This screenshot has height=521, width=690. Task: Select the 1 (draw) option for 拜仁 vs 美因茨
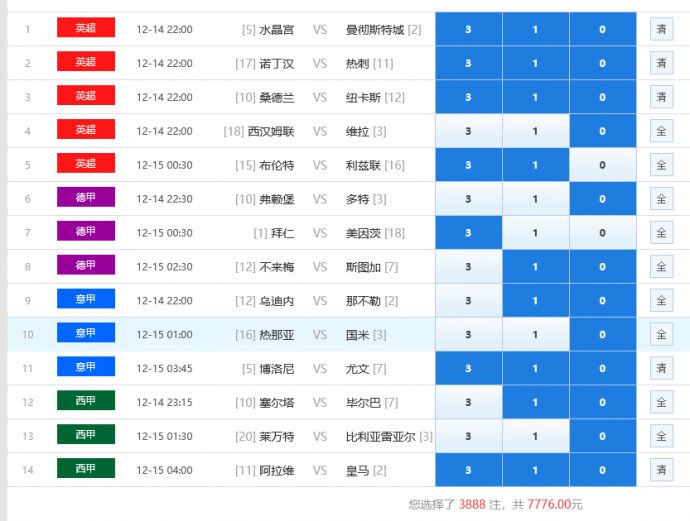(535, 233)
